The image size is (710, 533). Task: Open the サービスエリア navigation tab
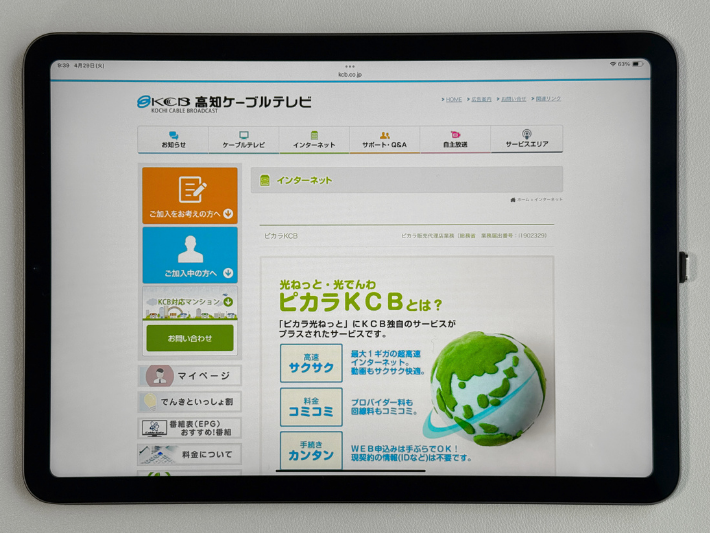[527, 139]
